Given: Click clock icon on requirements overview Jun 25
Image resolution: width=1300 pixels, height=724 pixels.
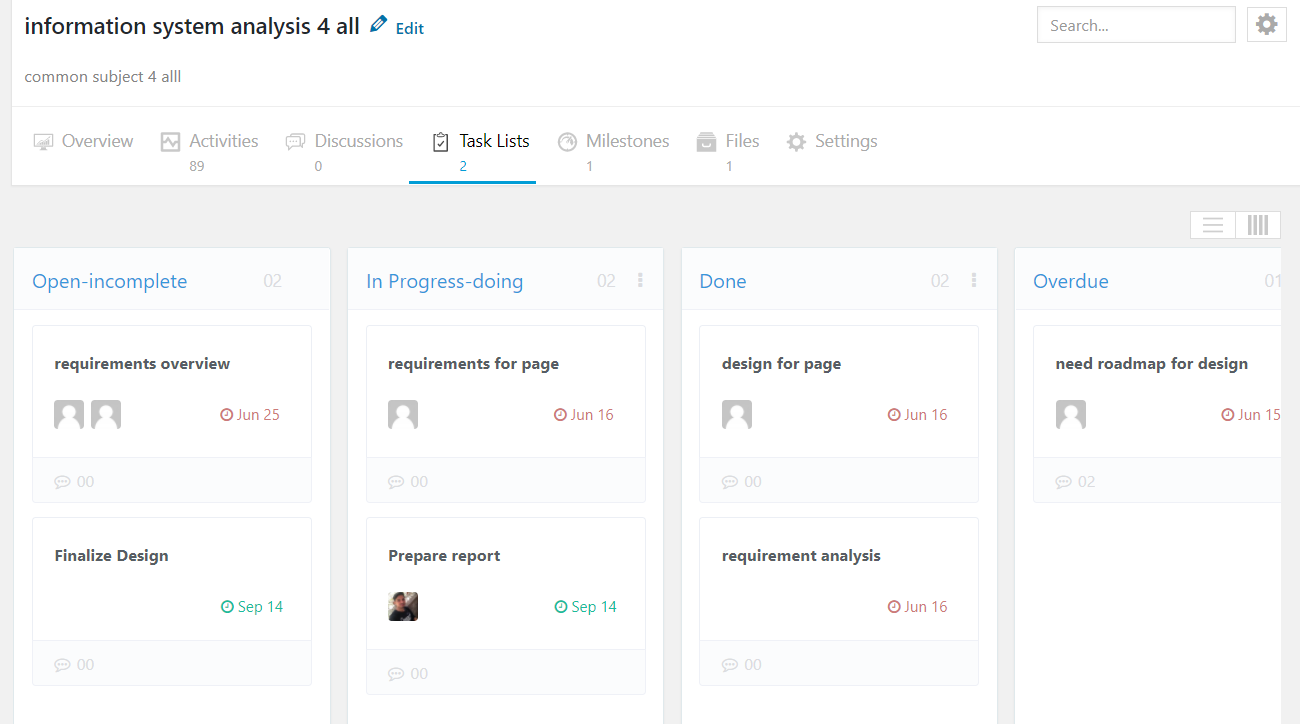Looking at the screenshot, I should tap(227, 415).
